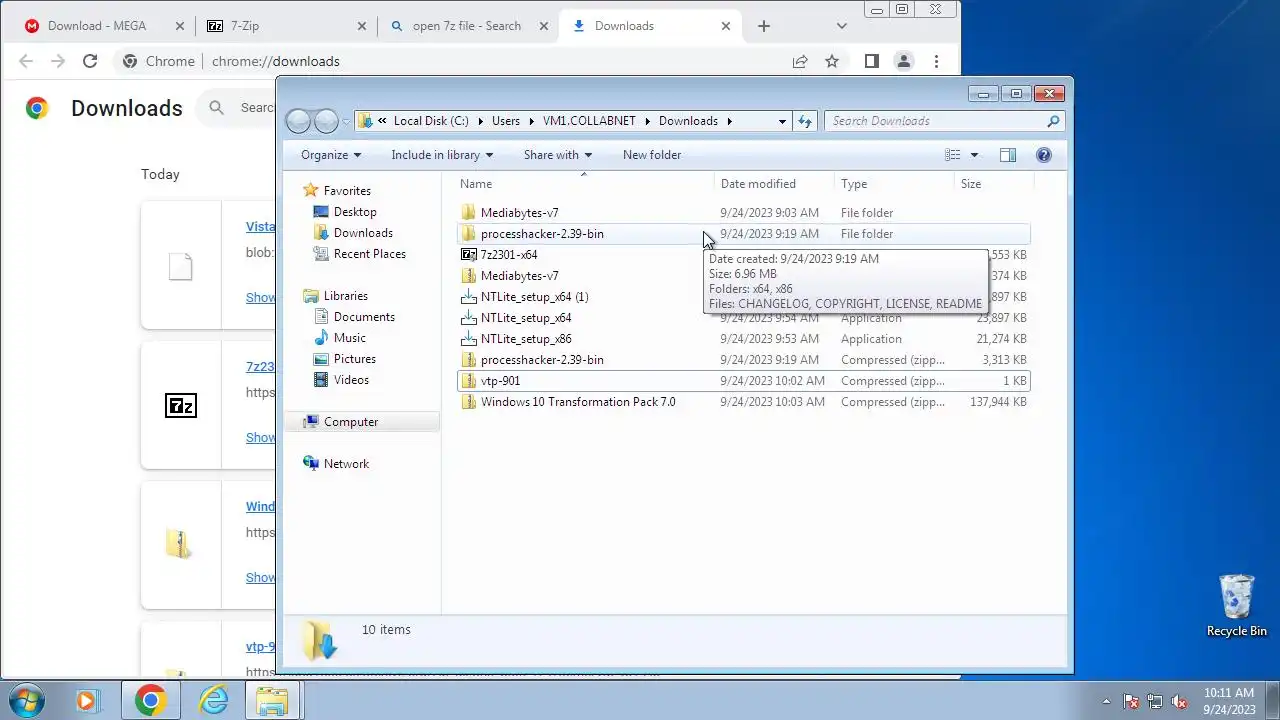
Task: Click the Chrome profile avatar icon
Action: coord(904,61)
